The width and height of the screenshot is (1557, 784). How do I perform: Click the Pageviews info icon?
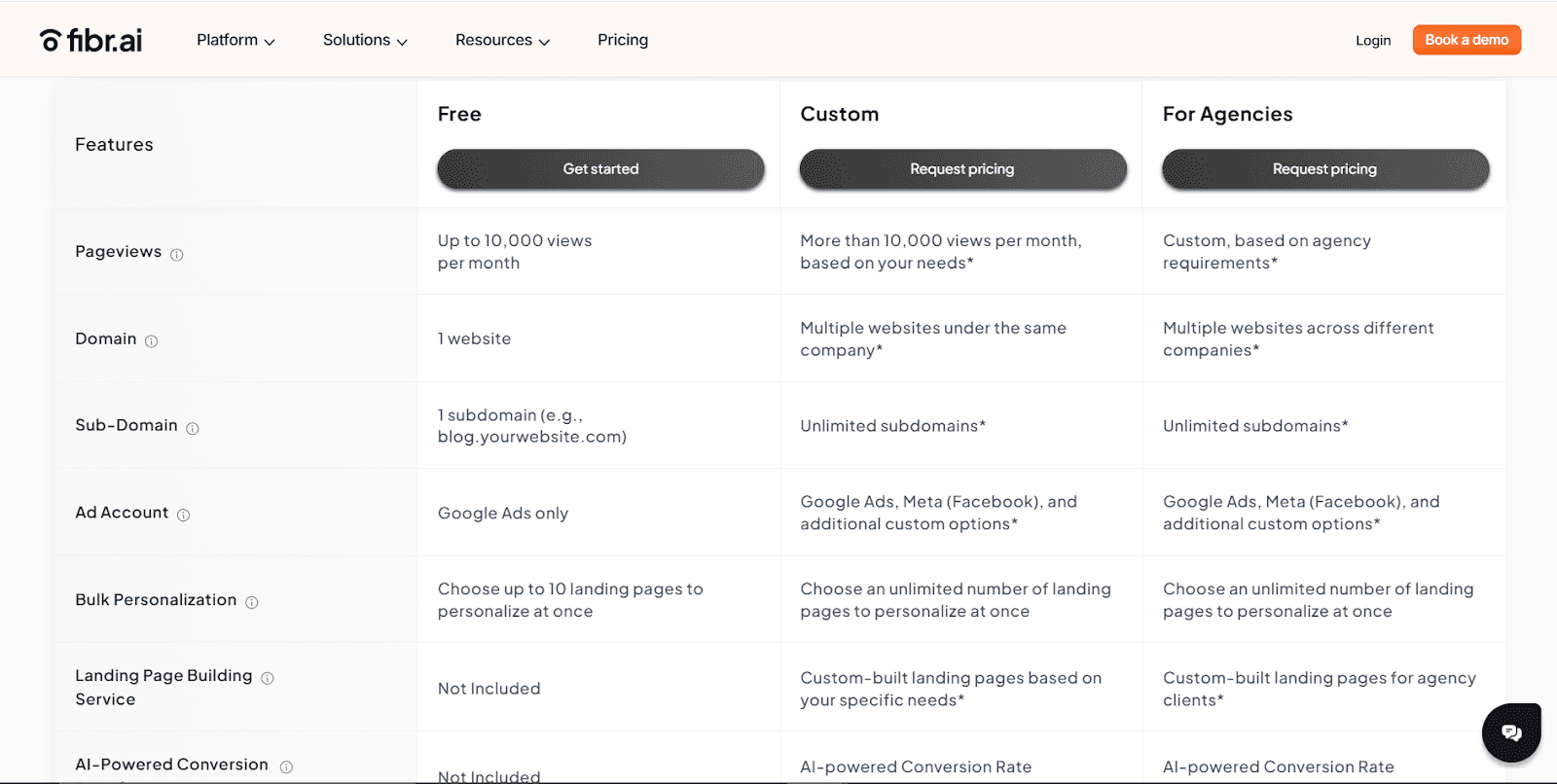coord(177,255)
